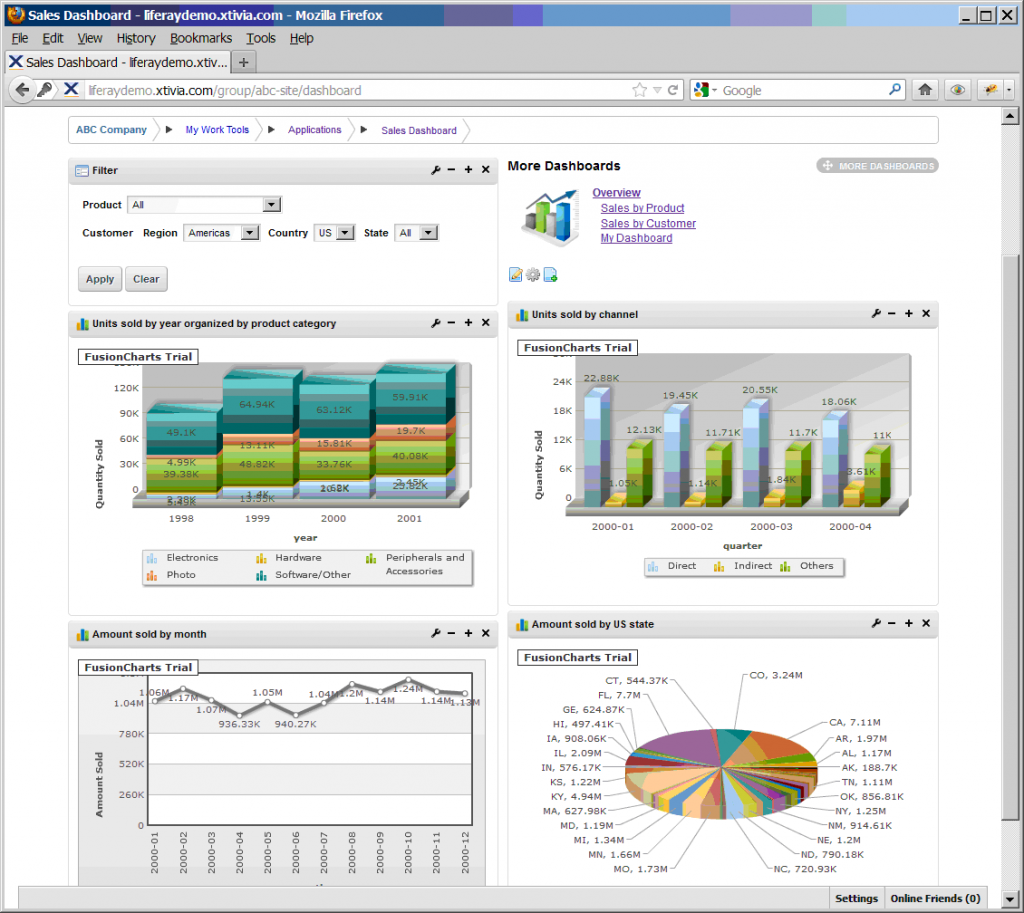Click the Apply button in the Filter
This screenshot has width=1024, height=913.
coord(99,279)
